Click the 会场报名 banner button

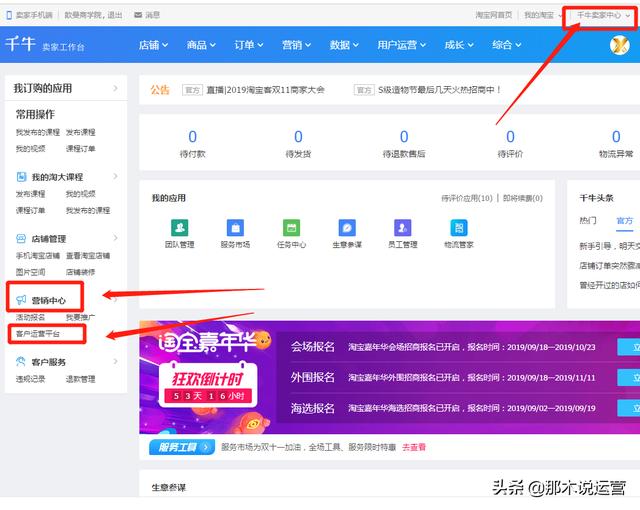[629, 347]
